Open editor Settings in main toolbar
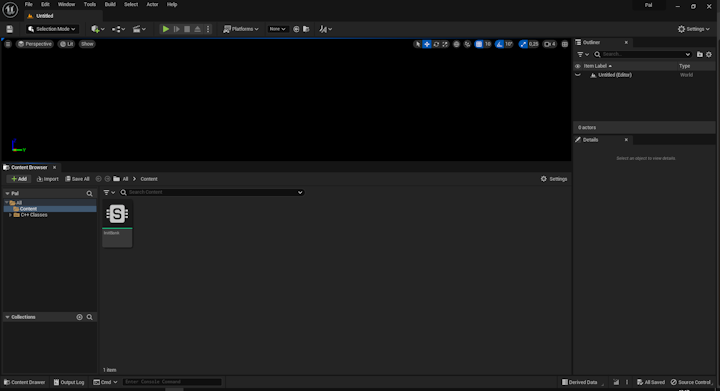The width and height of the screenshot is (720, 391). (693, 29)
